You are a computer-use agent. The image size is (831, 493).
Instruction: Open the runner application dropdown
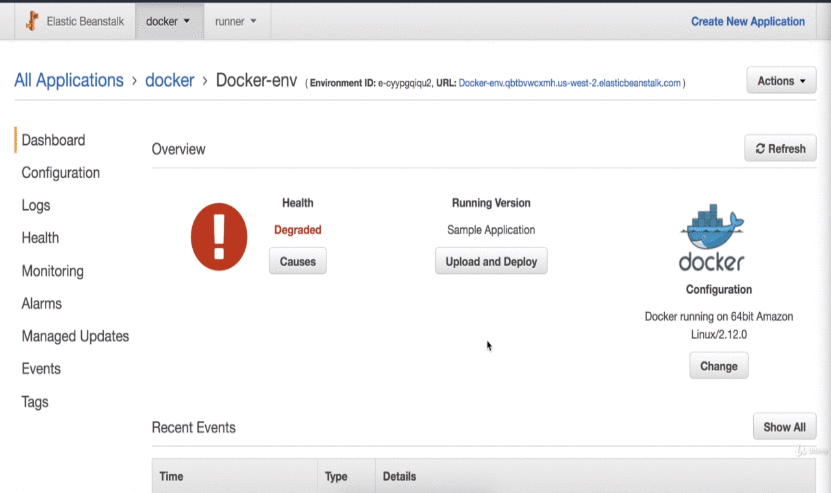click(x=236, y=21)
